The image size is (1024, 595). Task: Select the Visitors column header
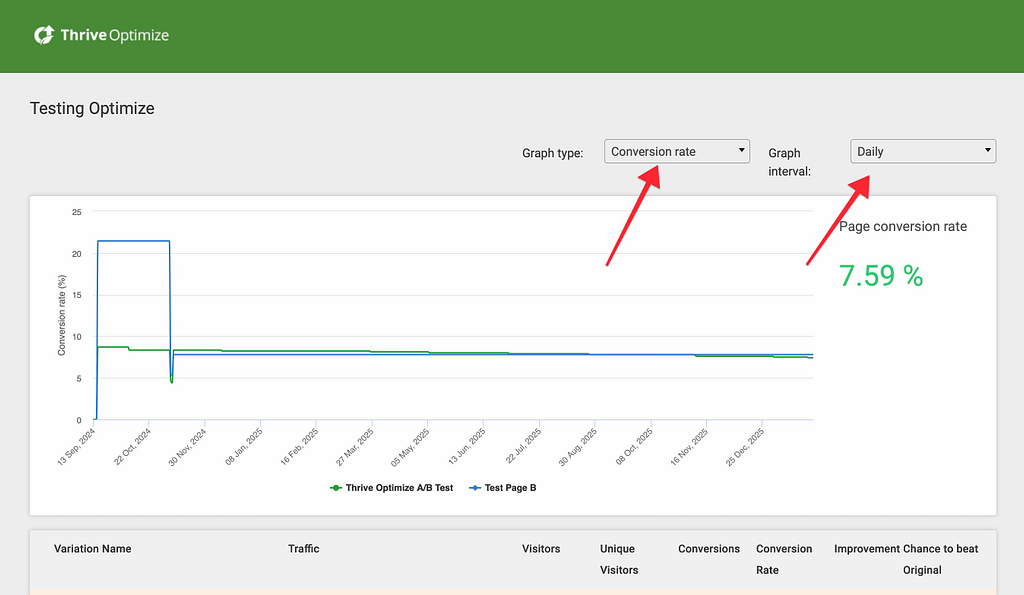(541, 549)
